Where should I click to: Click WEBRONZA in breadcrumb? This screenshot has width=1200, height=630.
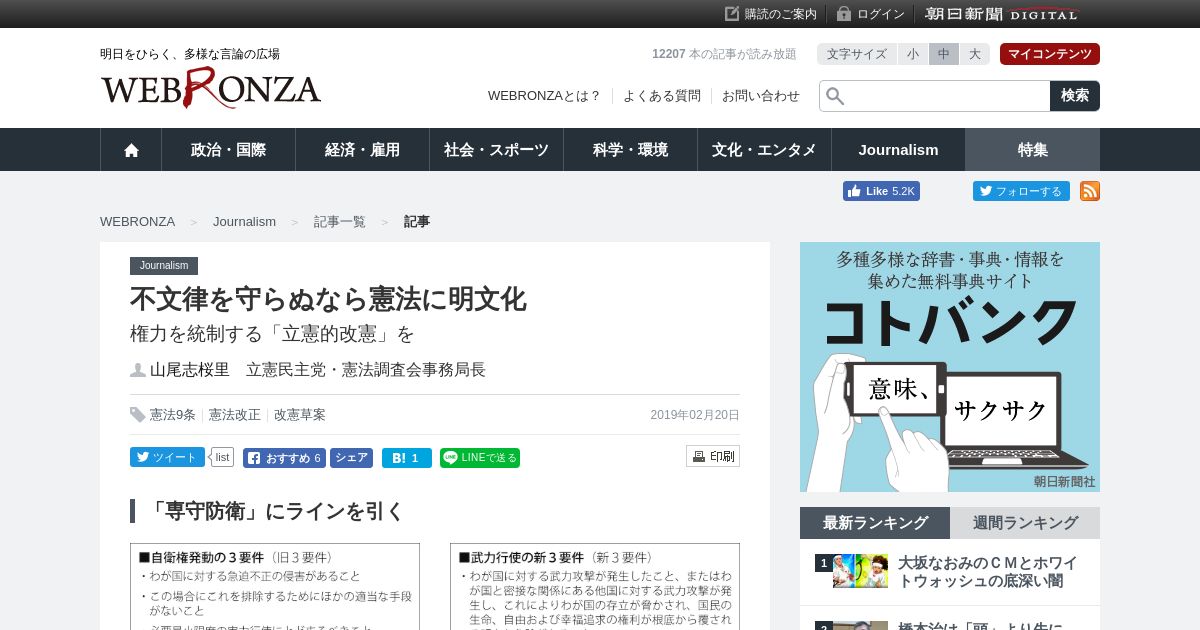137,222
